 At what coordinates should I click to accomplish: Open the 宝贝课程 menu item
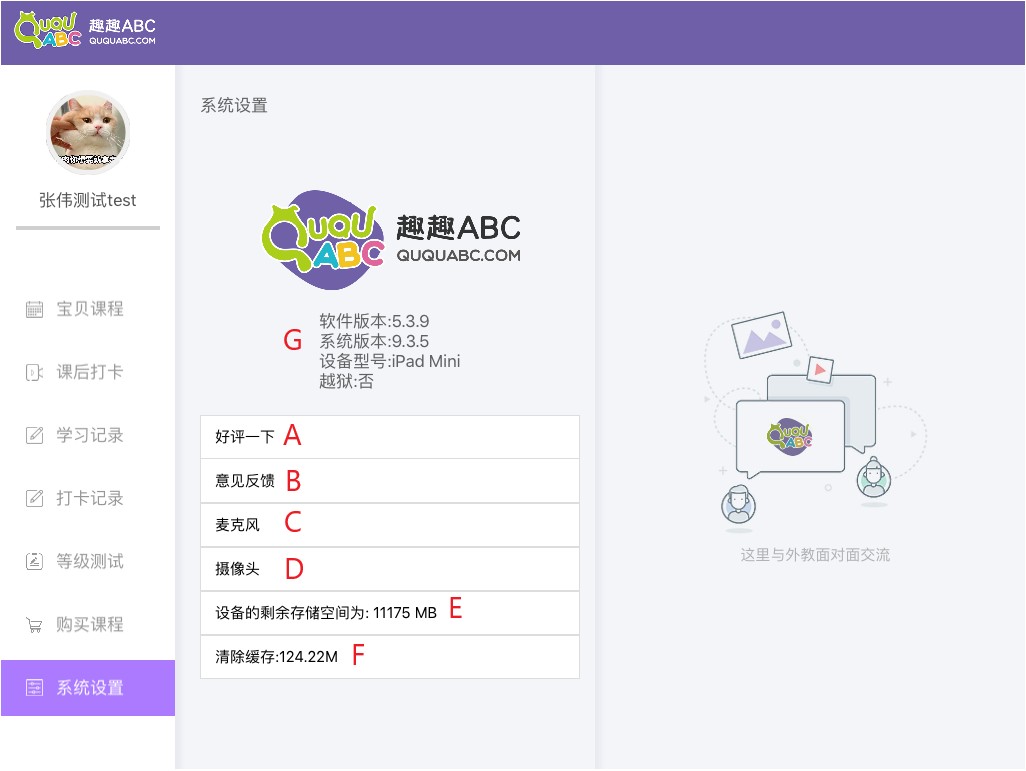(x=90, y=309)
